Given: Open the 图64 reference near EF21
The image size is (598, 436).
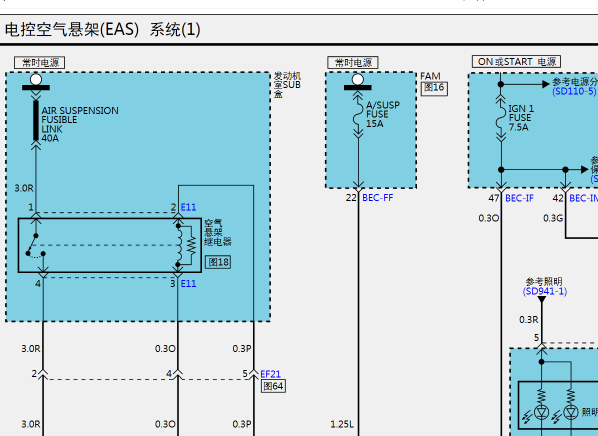Looking at the screenshot, I should tap(273, 386).
